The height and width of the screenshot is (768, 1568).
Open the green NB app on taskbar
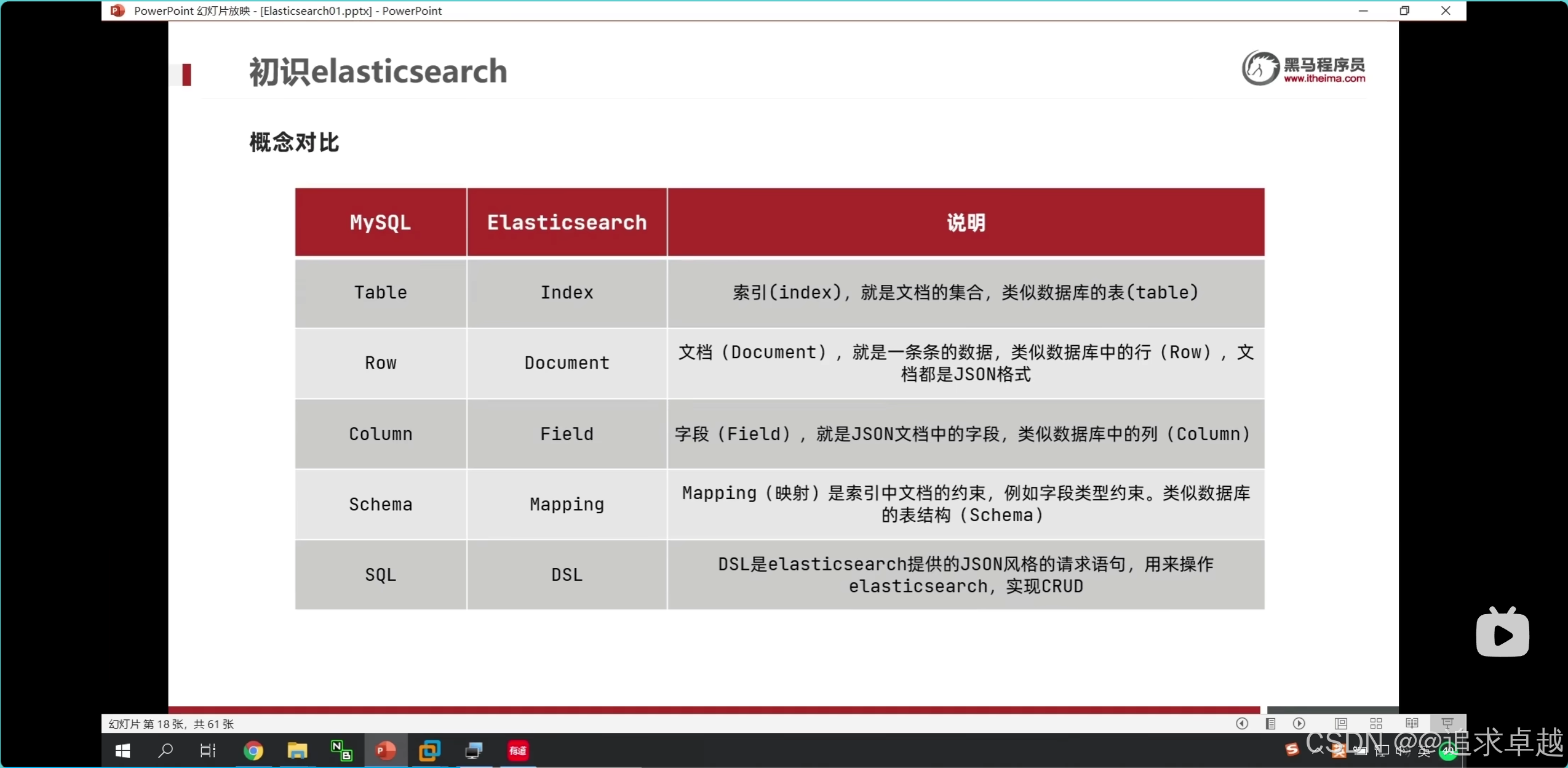[341, 751]
